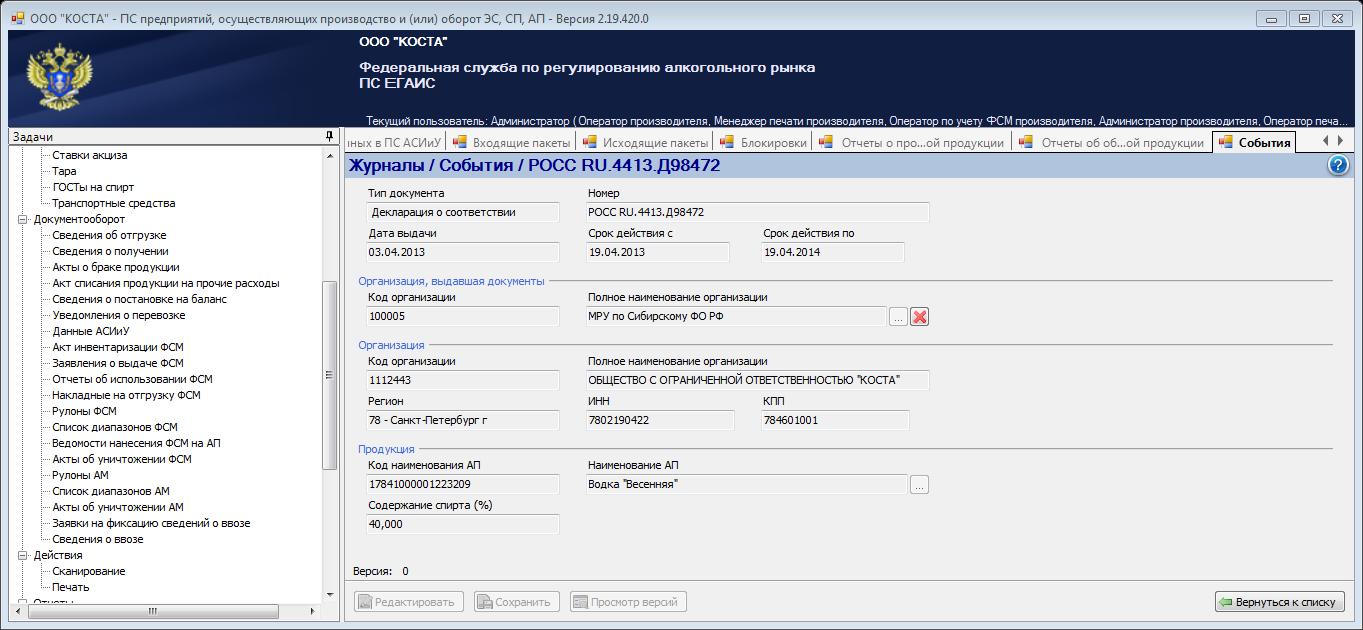Open Акт инвентаризации ФСМ
The height and width of the screenshot is (630, 1363).
click(x=118, y=347)
